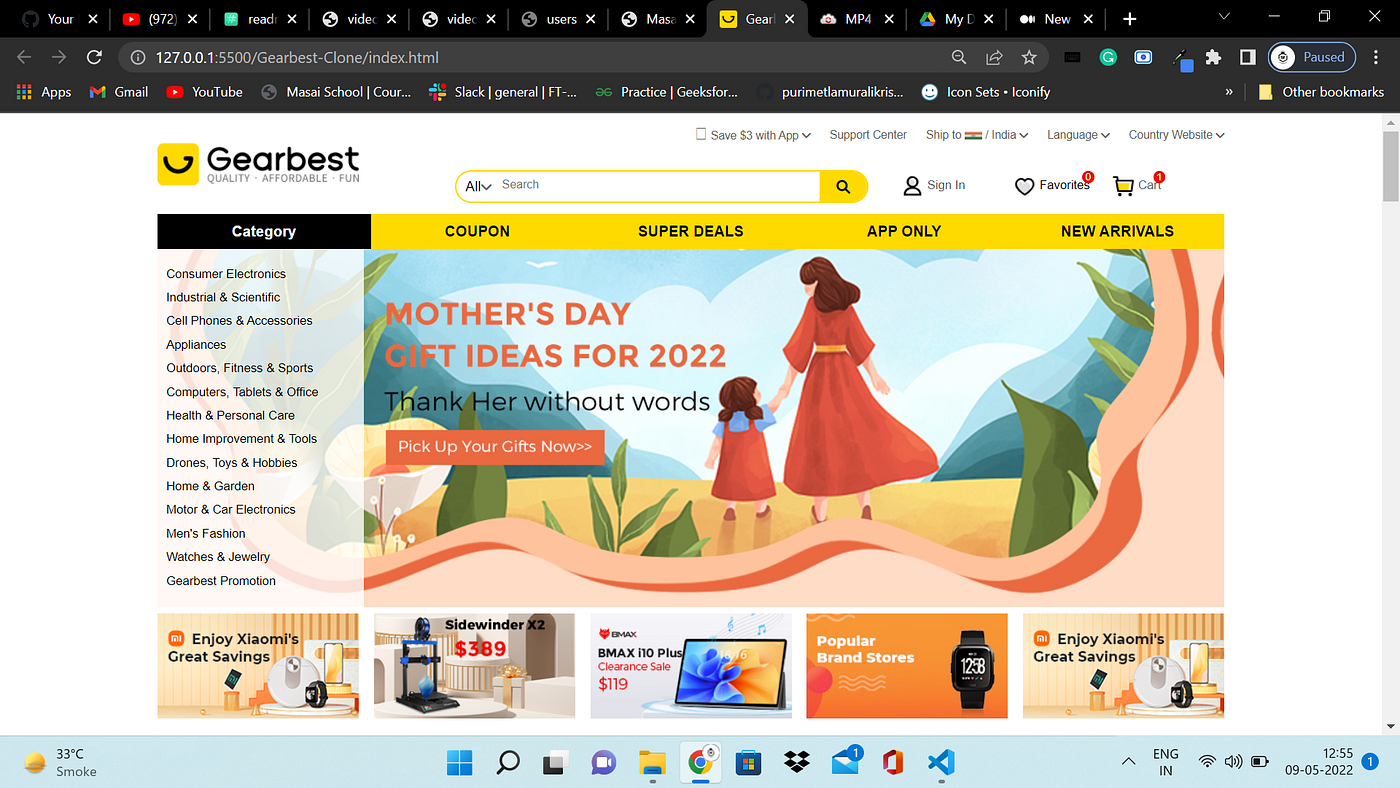This screenshot has width=1400, height=788.
Task: Open Consumer Electronics category
Action: click(x=226, y=274)
